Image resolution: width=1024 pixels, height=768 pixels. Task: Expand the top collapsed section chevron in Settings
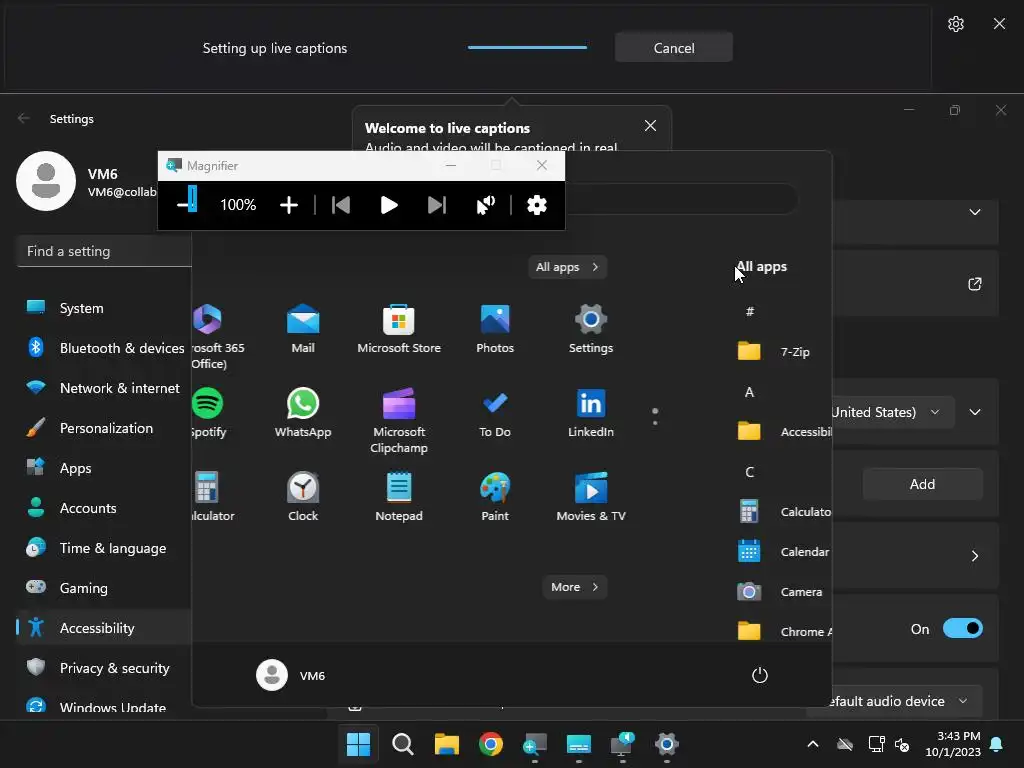pyautogui.click(x=974, y=212)
